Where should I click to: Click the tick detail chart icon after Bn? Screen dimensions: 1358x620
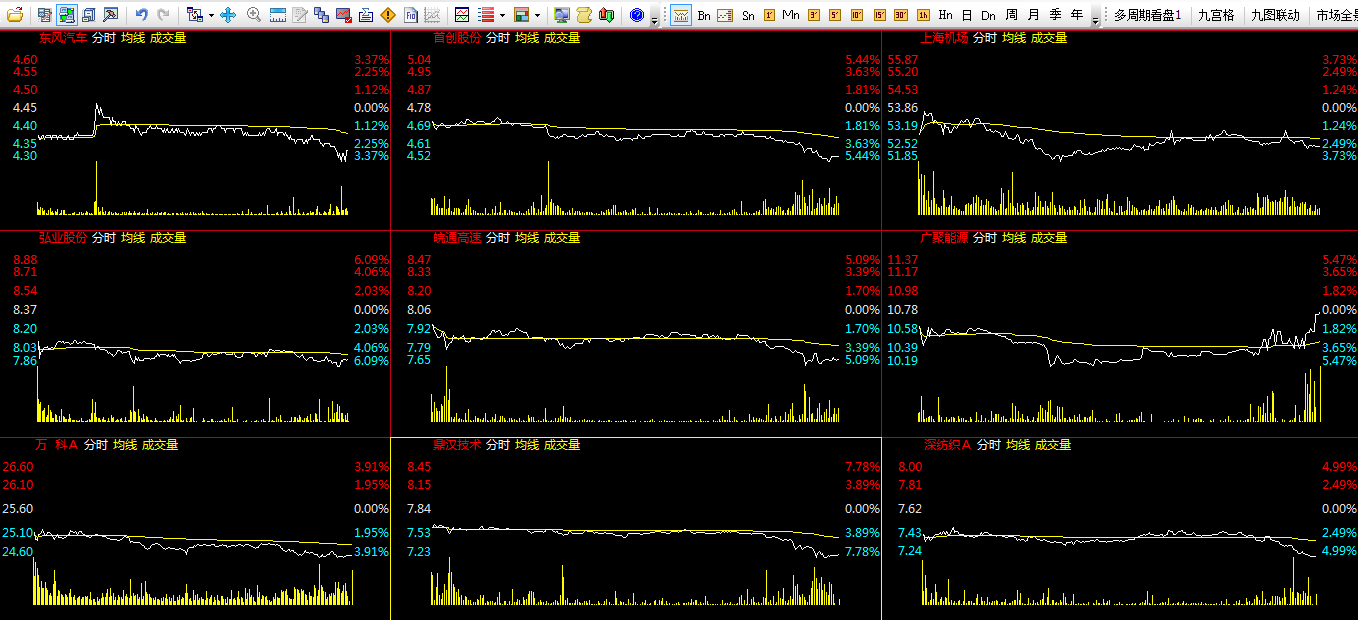pos(726,15)
